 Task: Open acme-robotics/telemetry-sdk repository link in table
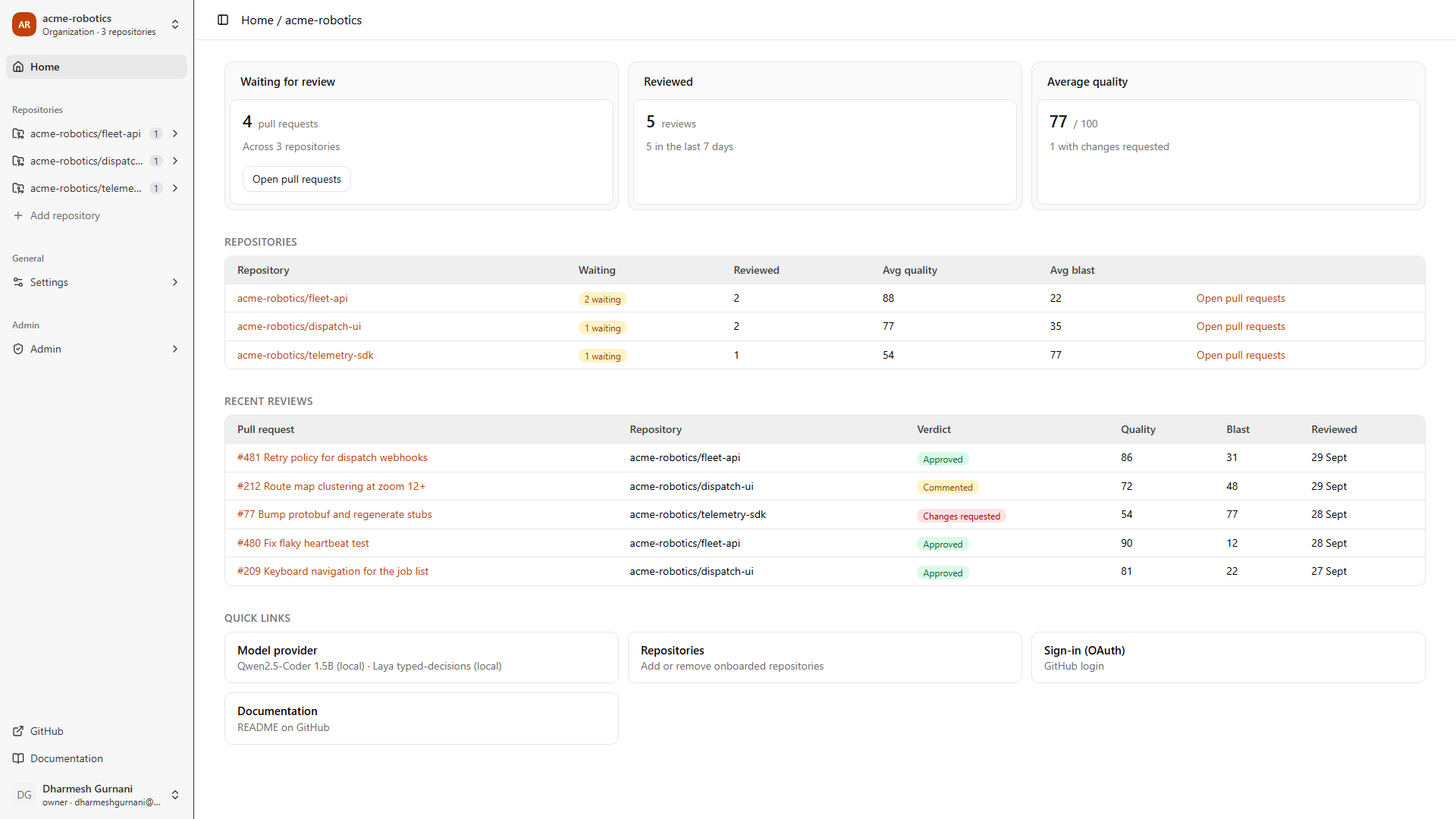tap(305, 355)
